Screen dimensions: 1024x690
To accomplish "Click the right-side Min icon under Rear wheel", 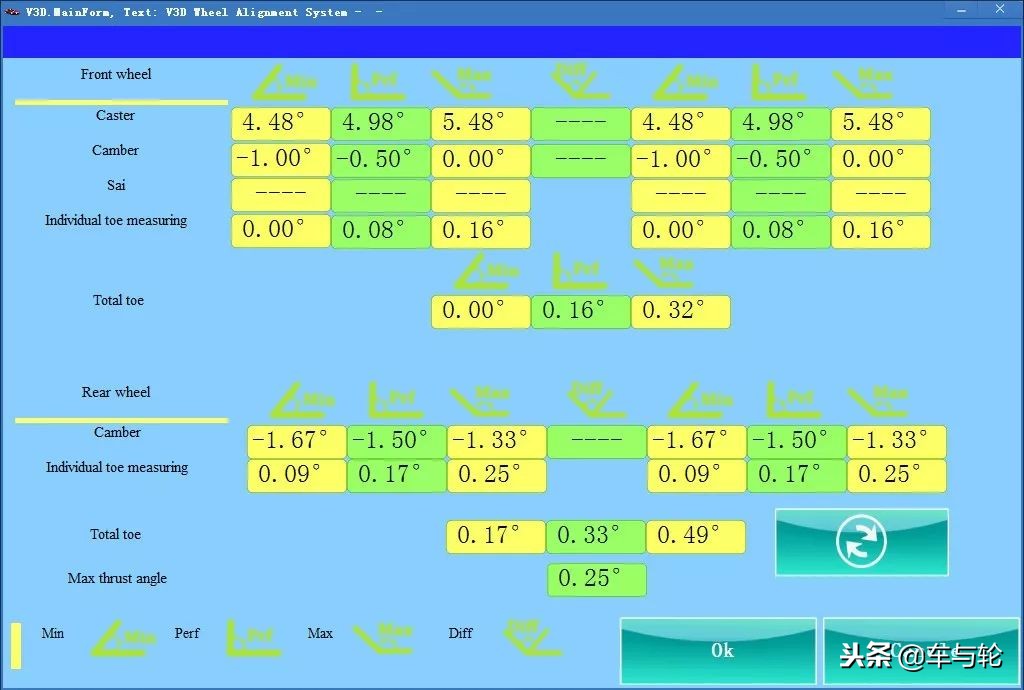I will coord(700,400).
